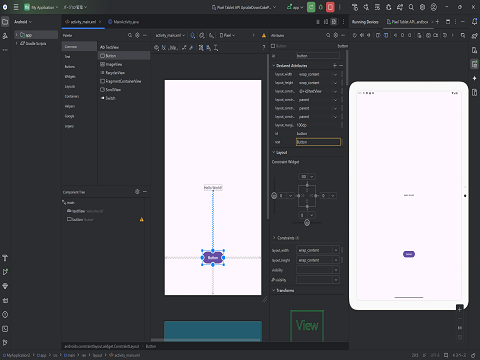Click the text attribute input field

coord(318,142)
